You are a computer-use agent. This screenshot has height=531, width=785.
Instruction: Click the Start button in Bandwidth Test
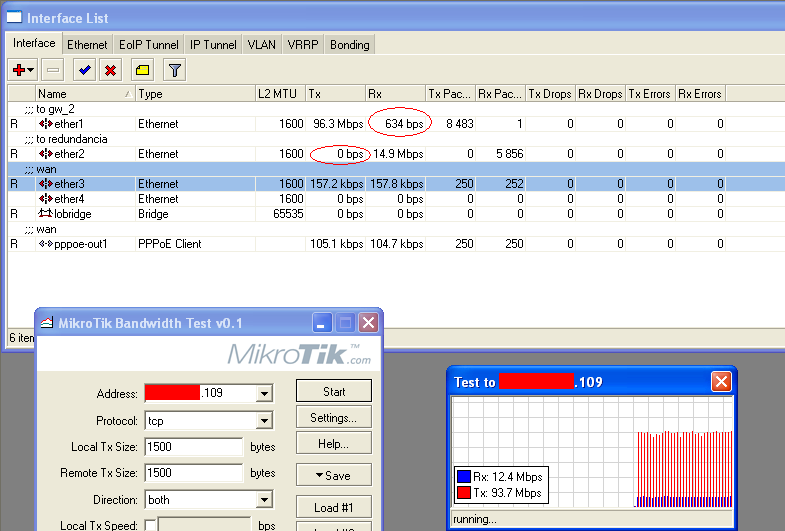(334, 391)
